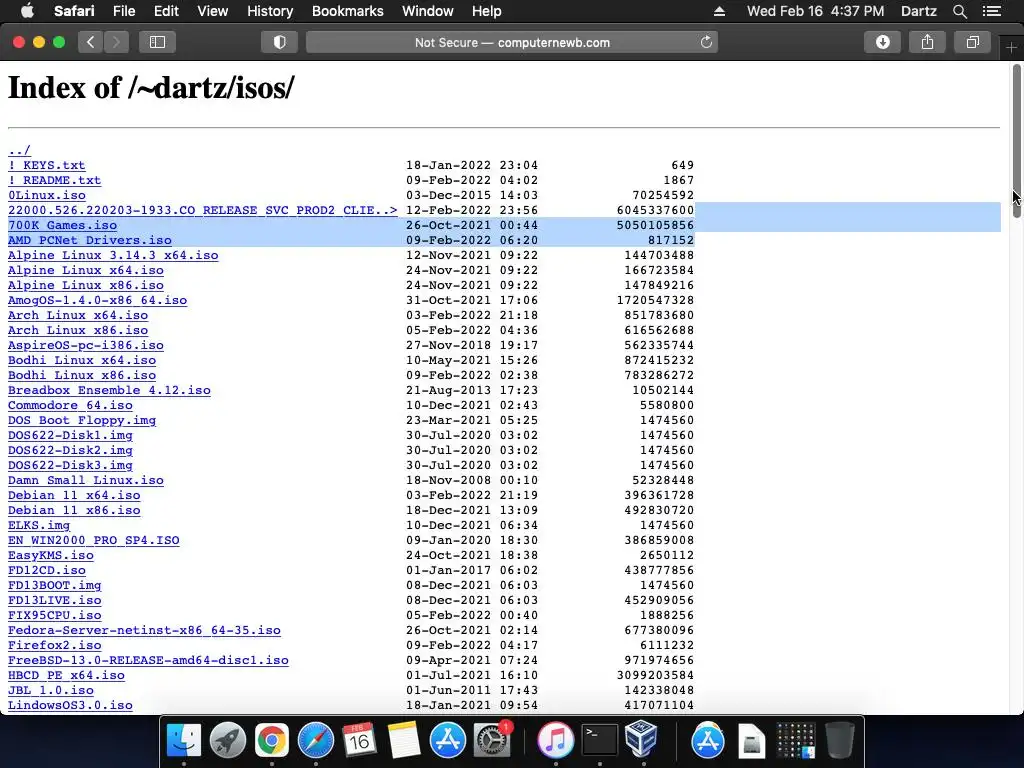Open System Preferences in the Dock
The width and height of the screenshot is (1024, 768).
[x=491, y=740]
